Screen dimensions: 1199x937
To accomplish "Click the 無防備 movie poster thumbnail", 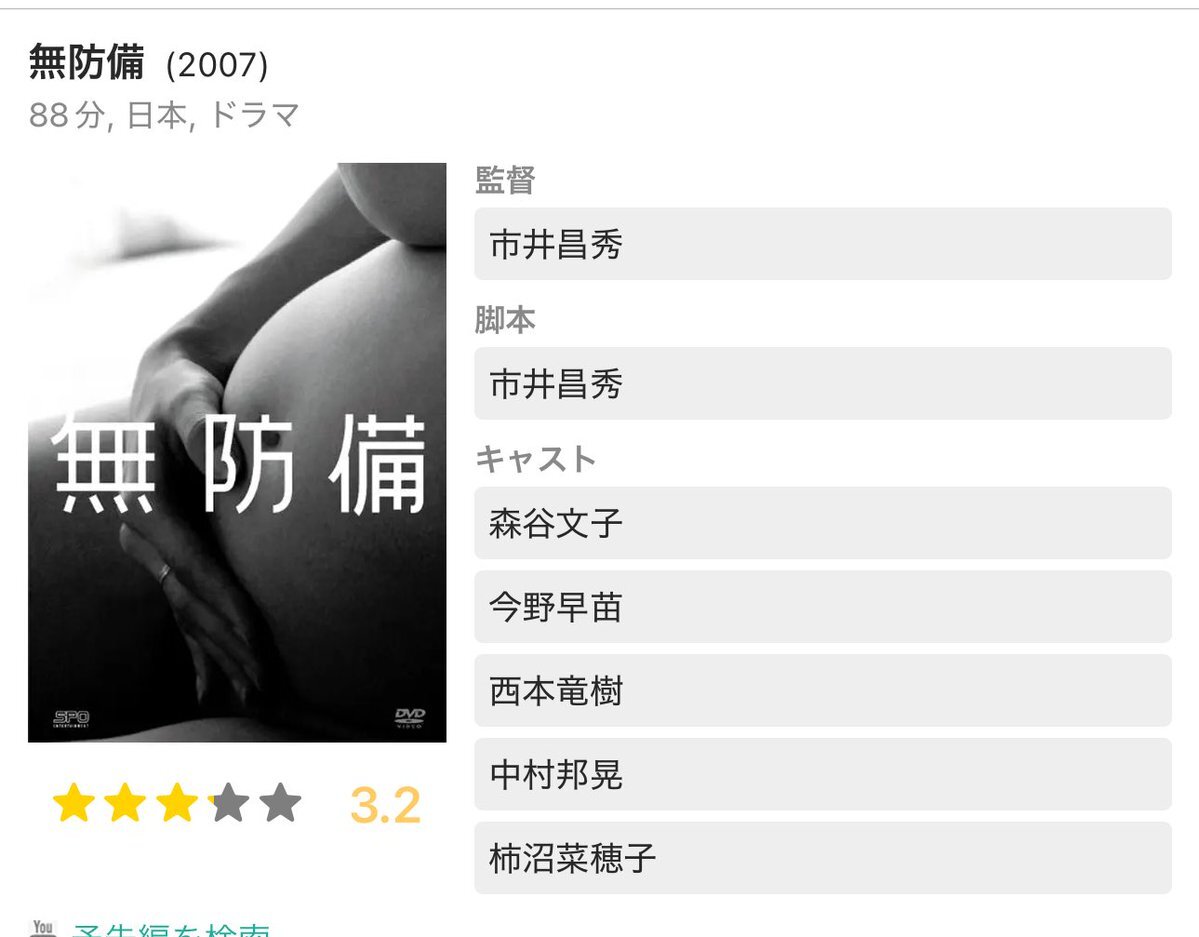I will tap(237, 452).
